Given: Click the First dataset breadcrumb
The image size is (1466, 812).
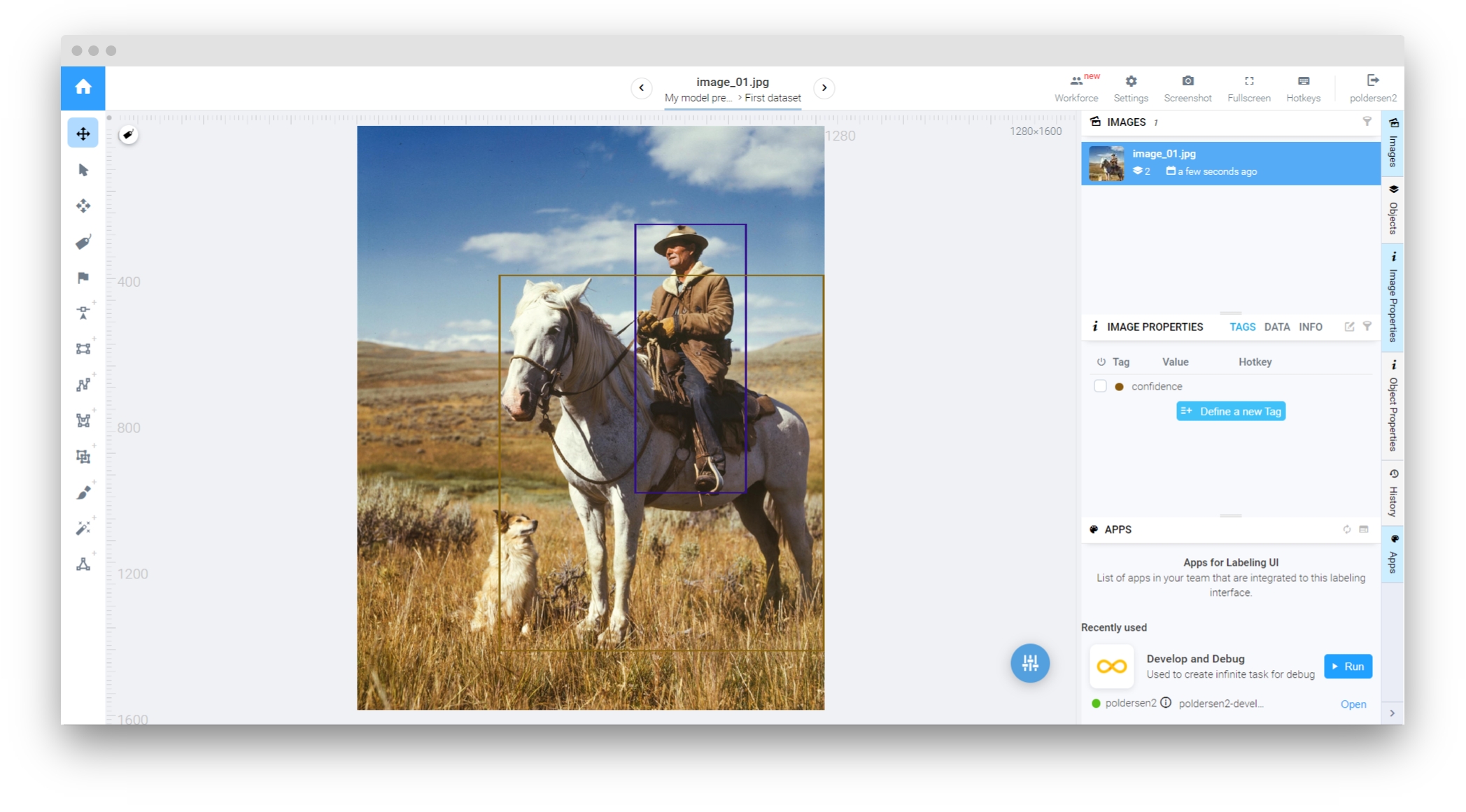Looking at the screenshot, I should pyautogui.click(x=773, y=98).
